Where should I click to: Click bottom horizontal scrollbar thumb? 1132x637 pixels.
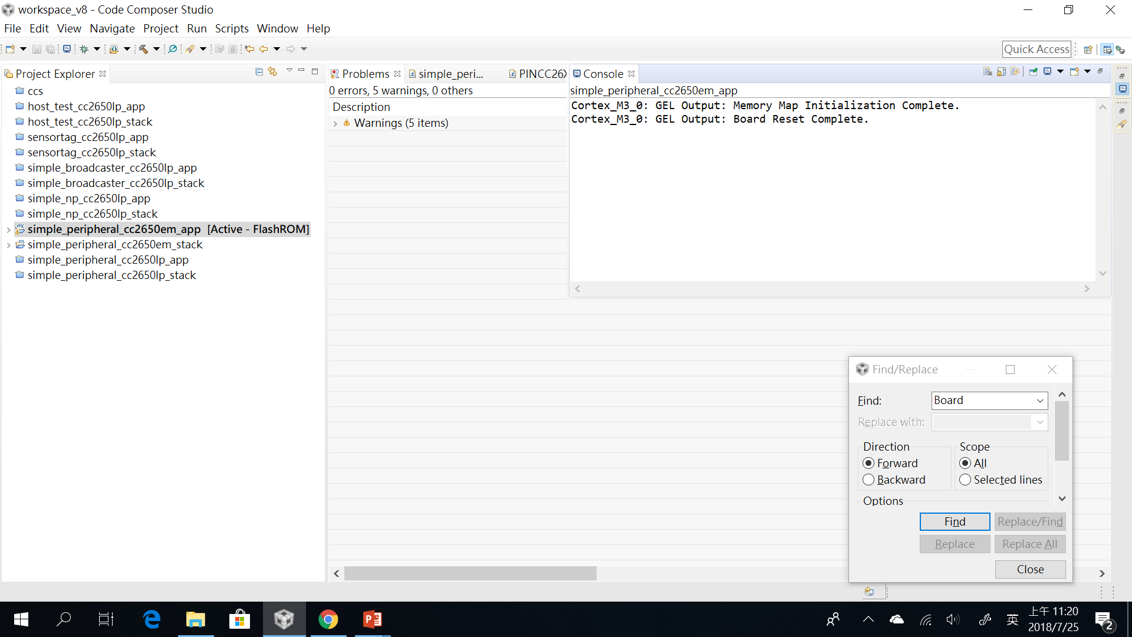[470, 573]
